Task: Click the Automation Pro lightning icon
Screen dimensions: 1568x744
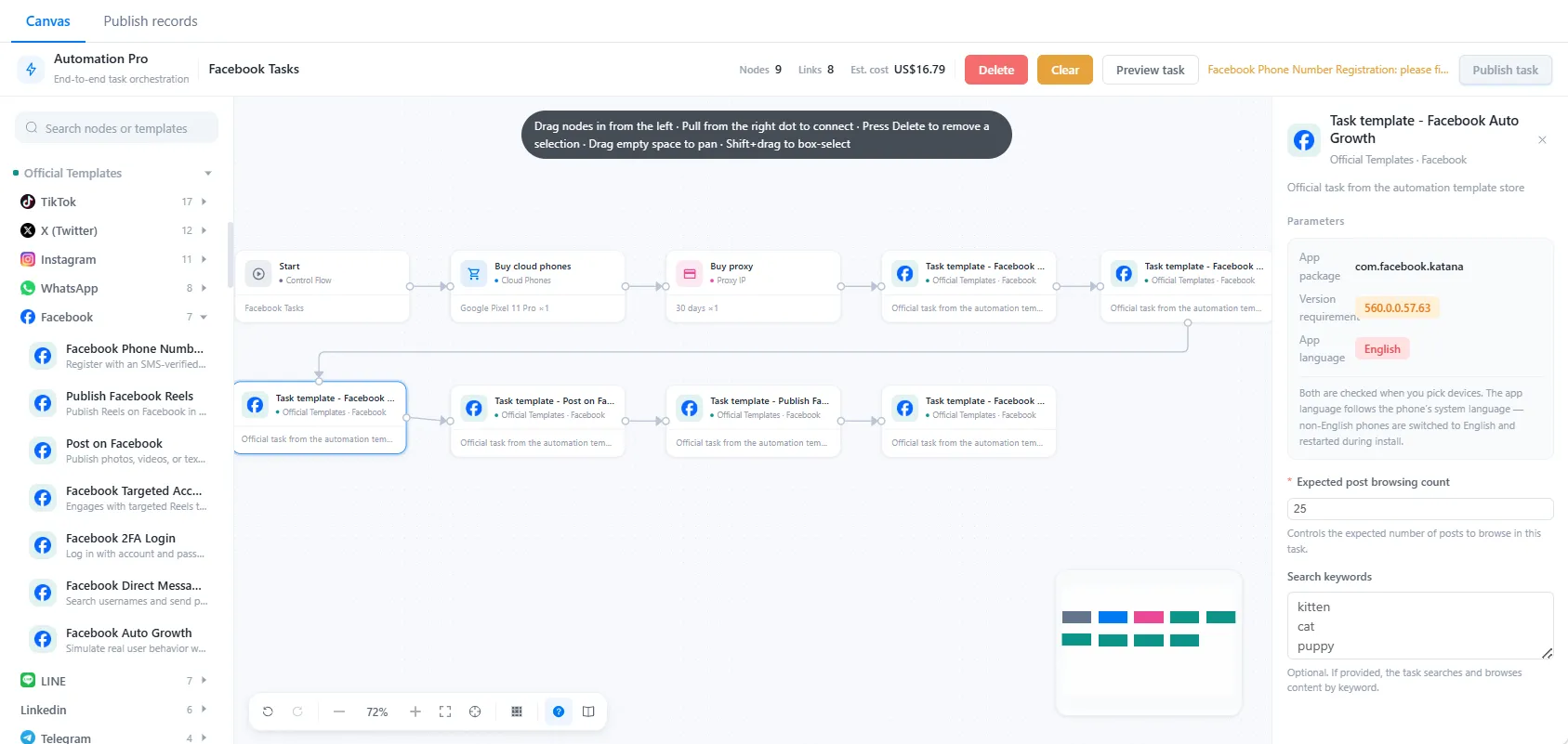Action: [x=31, y=69]
